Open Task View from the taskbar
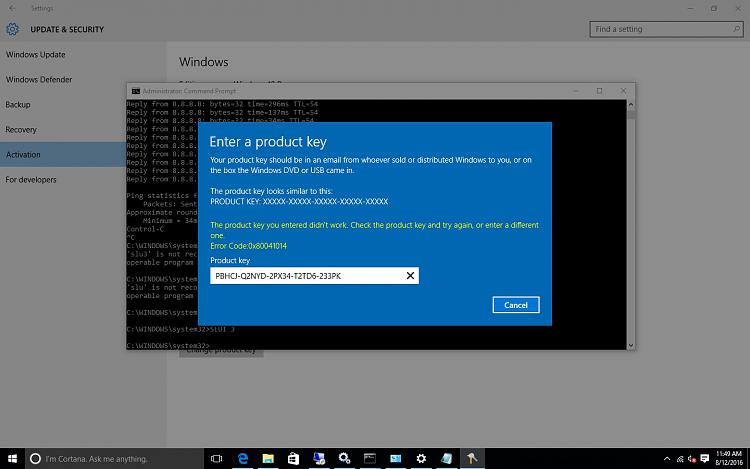 217,459
